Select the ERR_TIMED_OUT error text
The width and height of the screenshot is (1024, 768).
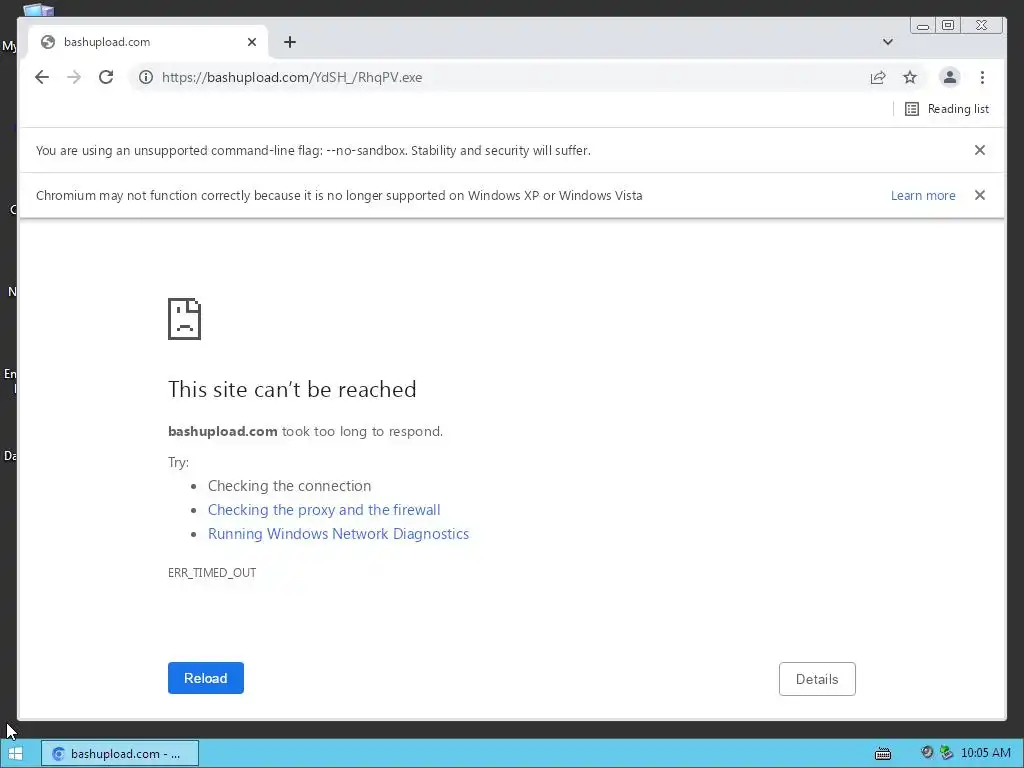click(x=212, y=573)
